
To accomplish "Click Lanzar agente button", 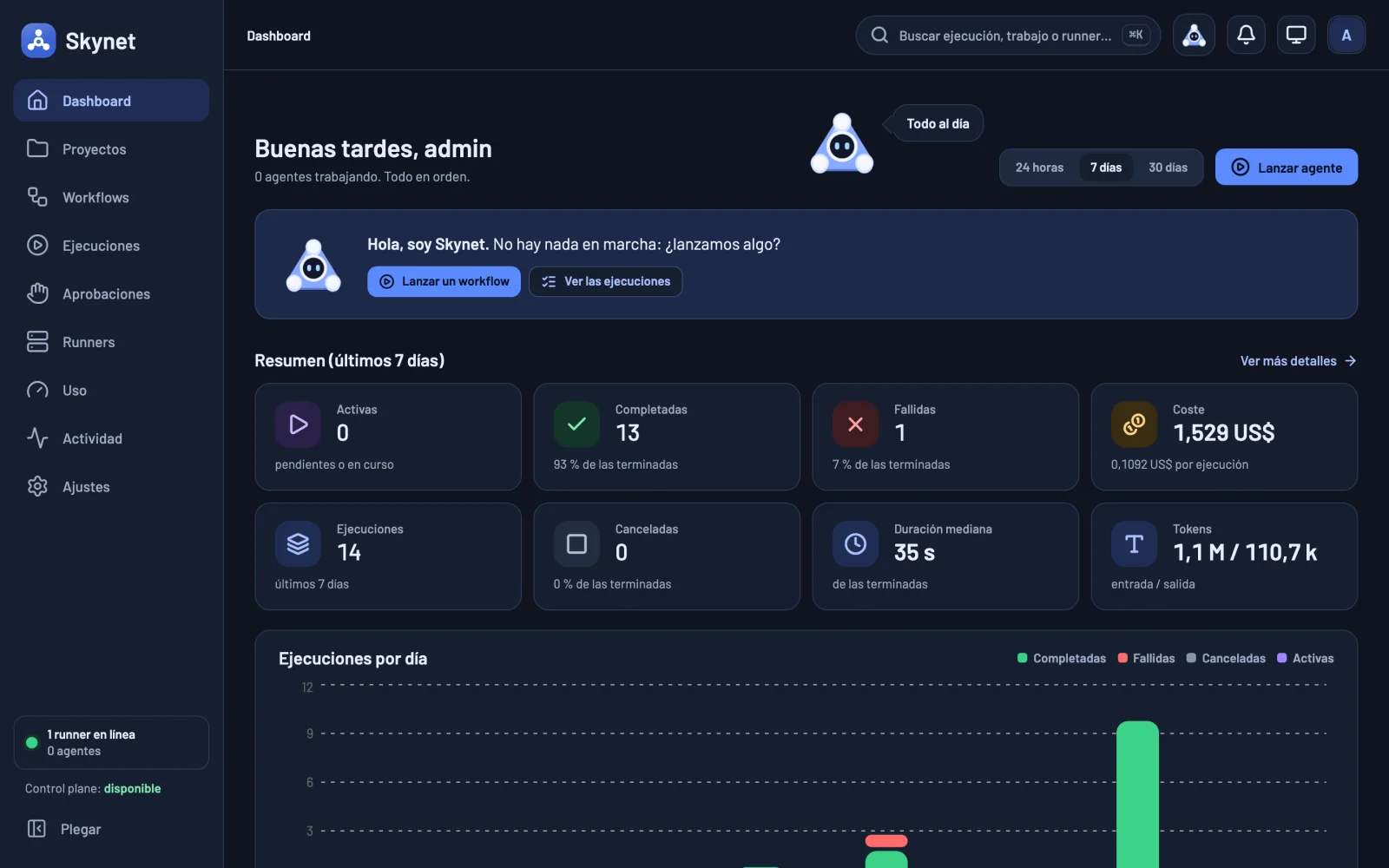I will (x=1287, y=168).
